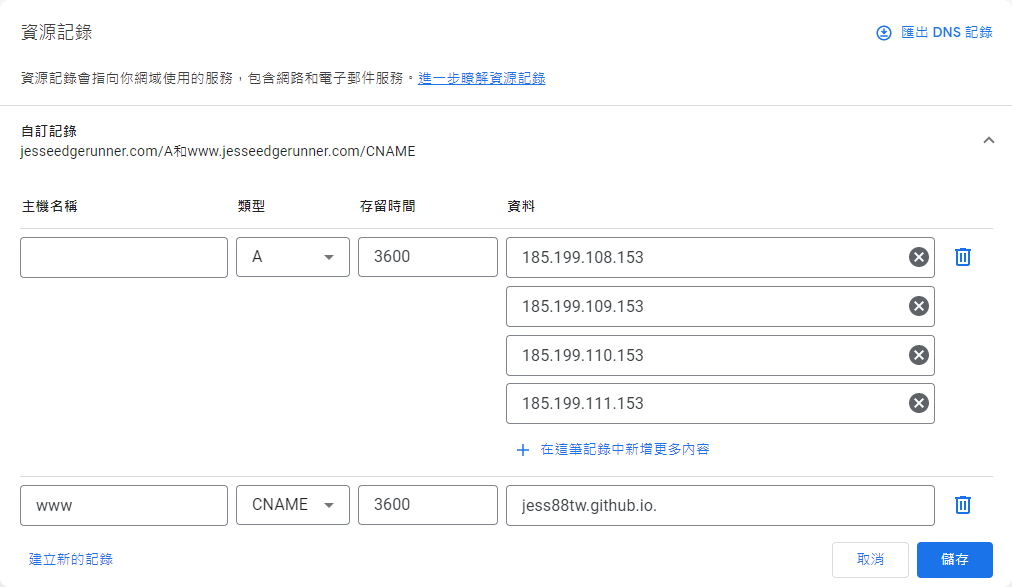Remove the 185.199.109.153 data entry
This screenshot has width=1012, height=587.
tap(919, 306)
